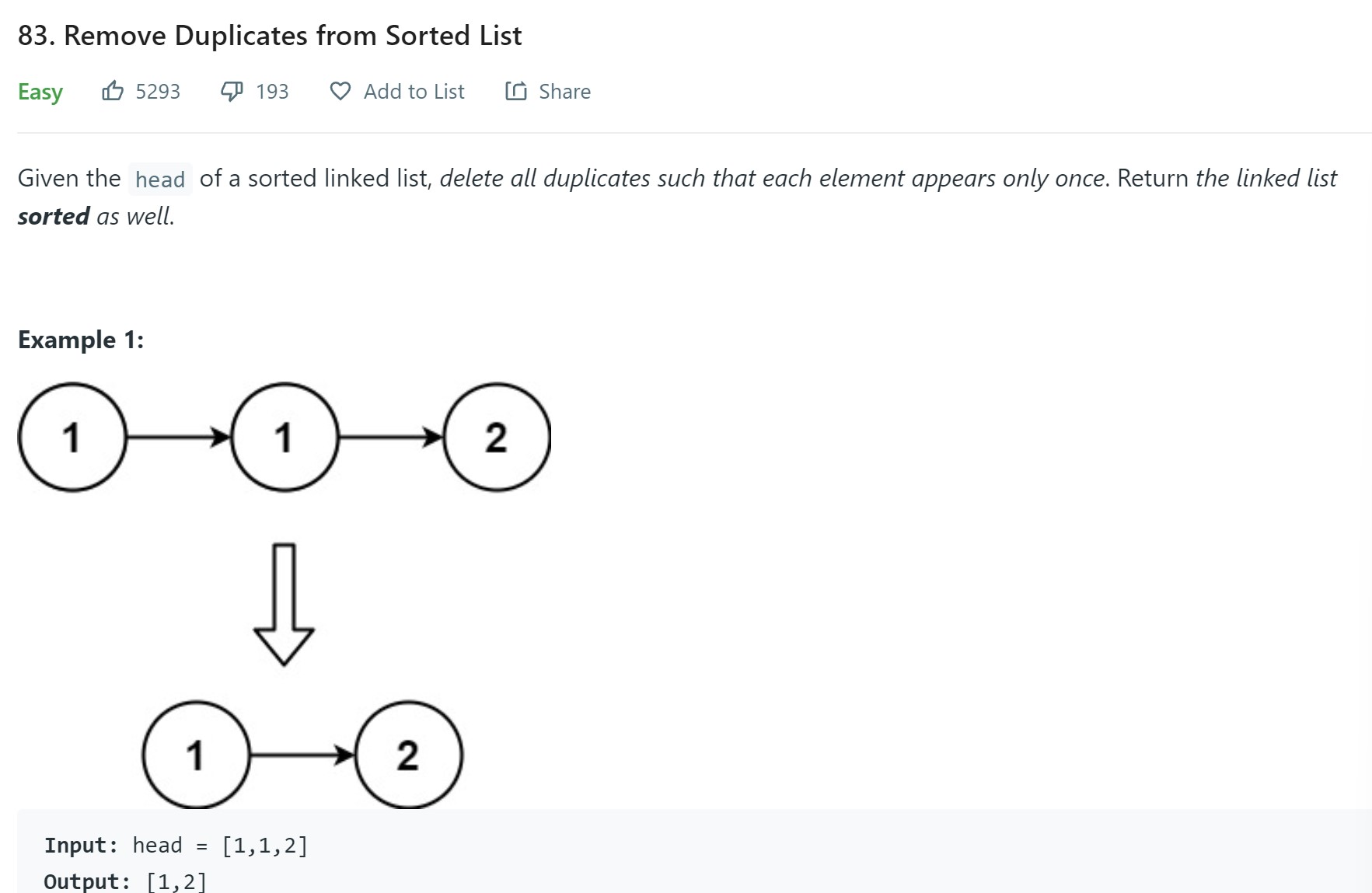The height and width of the screenshot is (893, 1372).
Task: Click the like count 5293
Action: 158,92
